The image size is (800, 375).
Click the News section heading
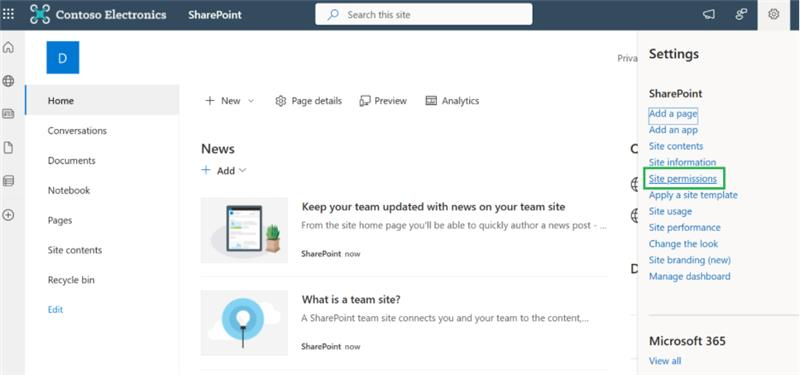218,149
